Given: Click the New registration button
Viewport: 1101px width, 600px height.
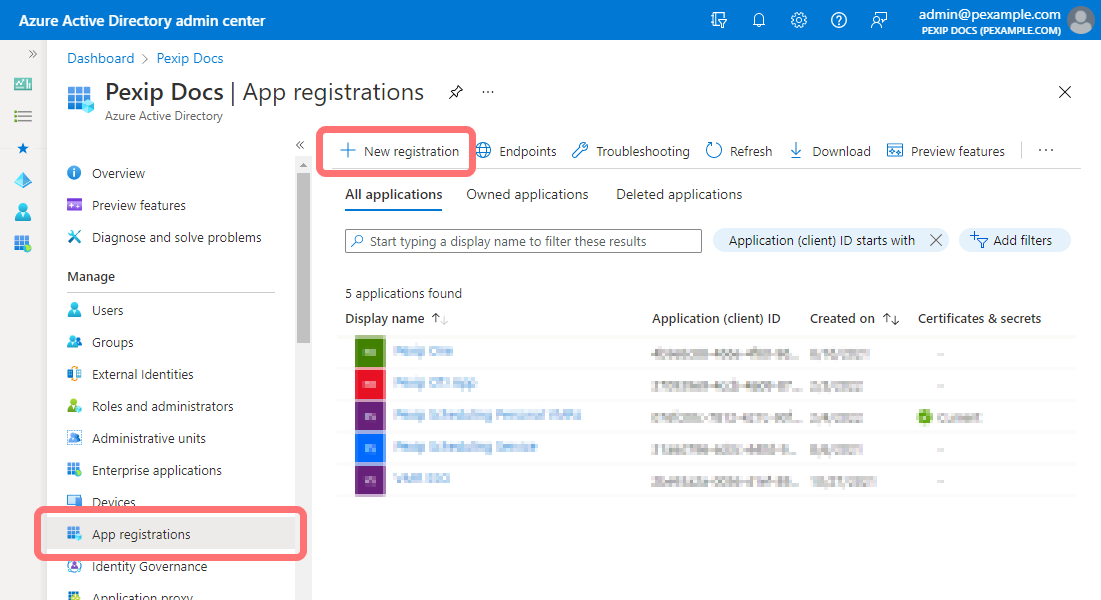Looking at the screenshot, I should [399, 151].
